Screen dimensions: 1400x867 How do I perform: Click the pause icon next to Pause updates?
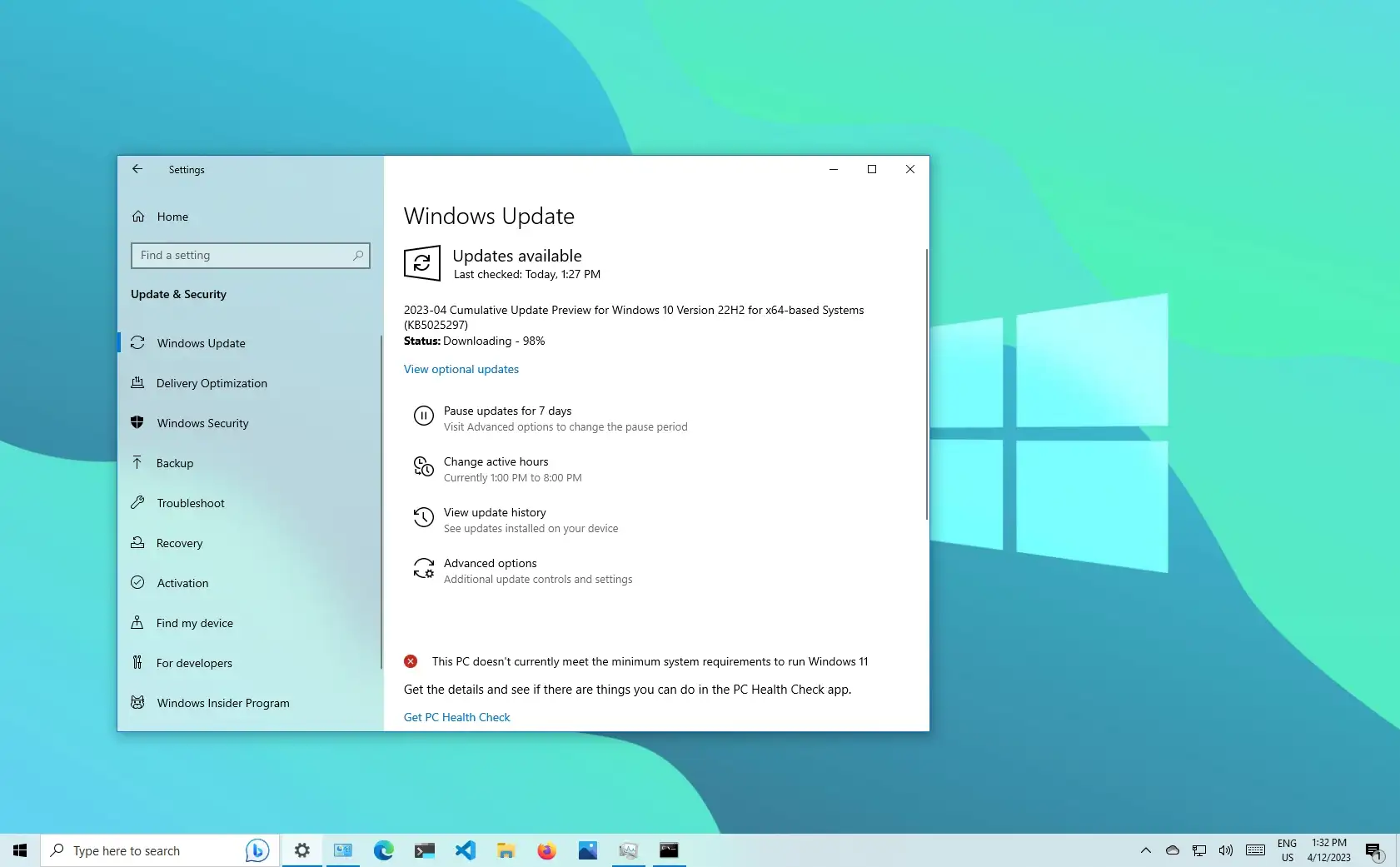424,416
